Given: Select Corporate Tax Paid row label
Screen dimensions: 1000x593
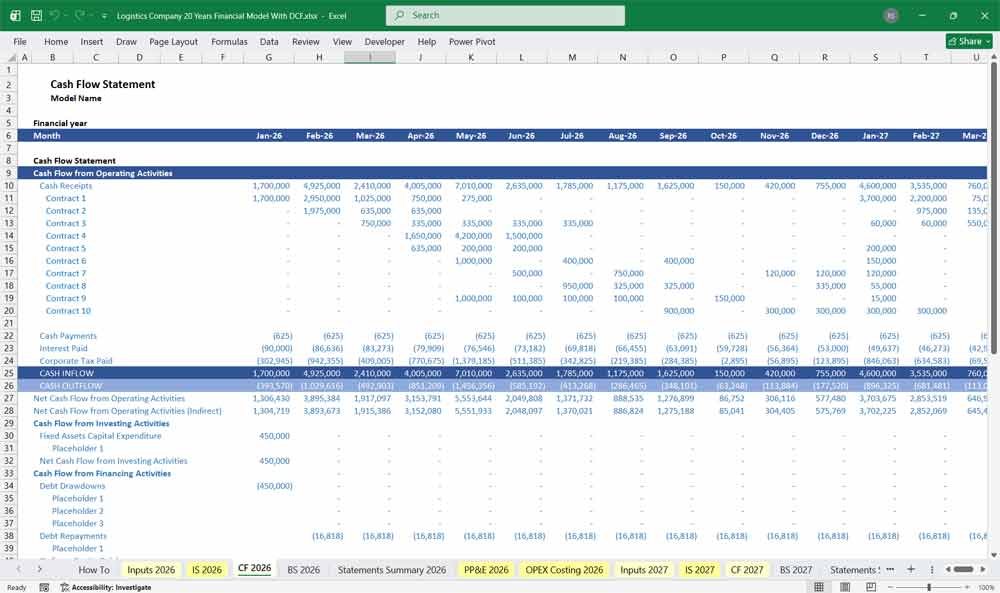Looking at the screenshot, I should (x=75, y=361).
